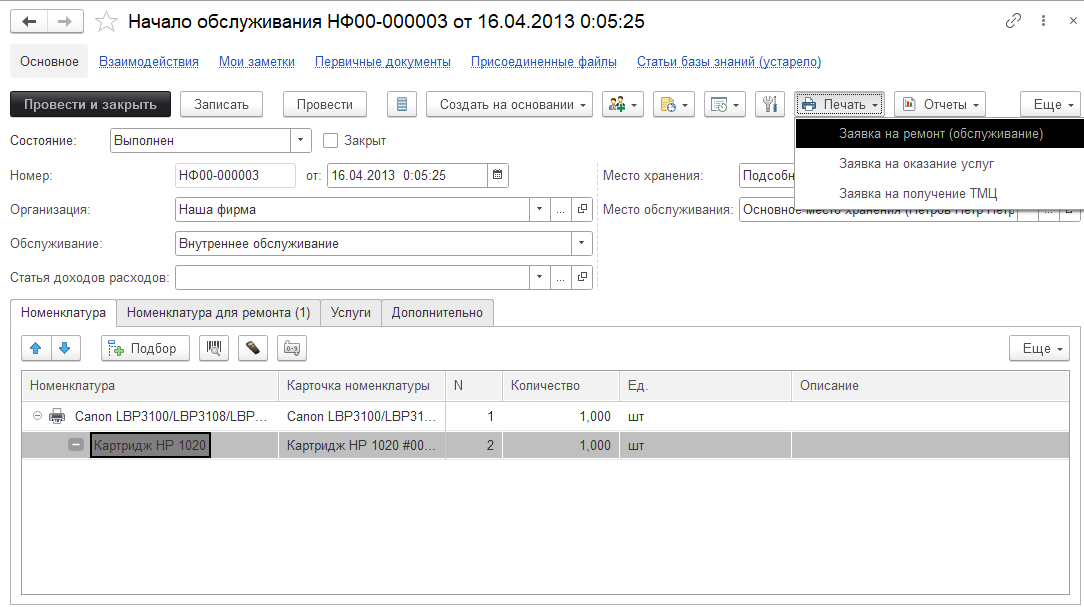
Task: Copy the document link via chain icon
Action: (1013, 21)
